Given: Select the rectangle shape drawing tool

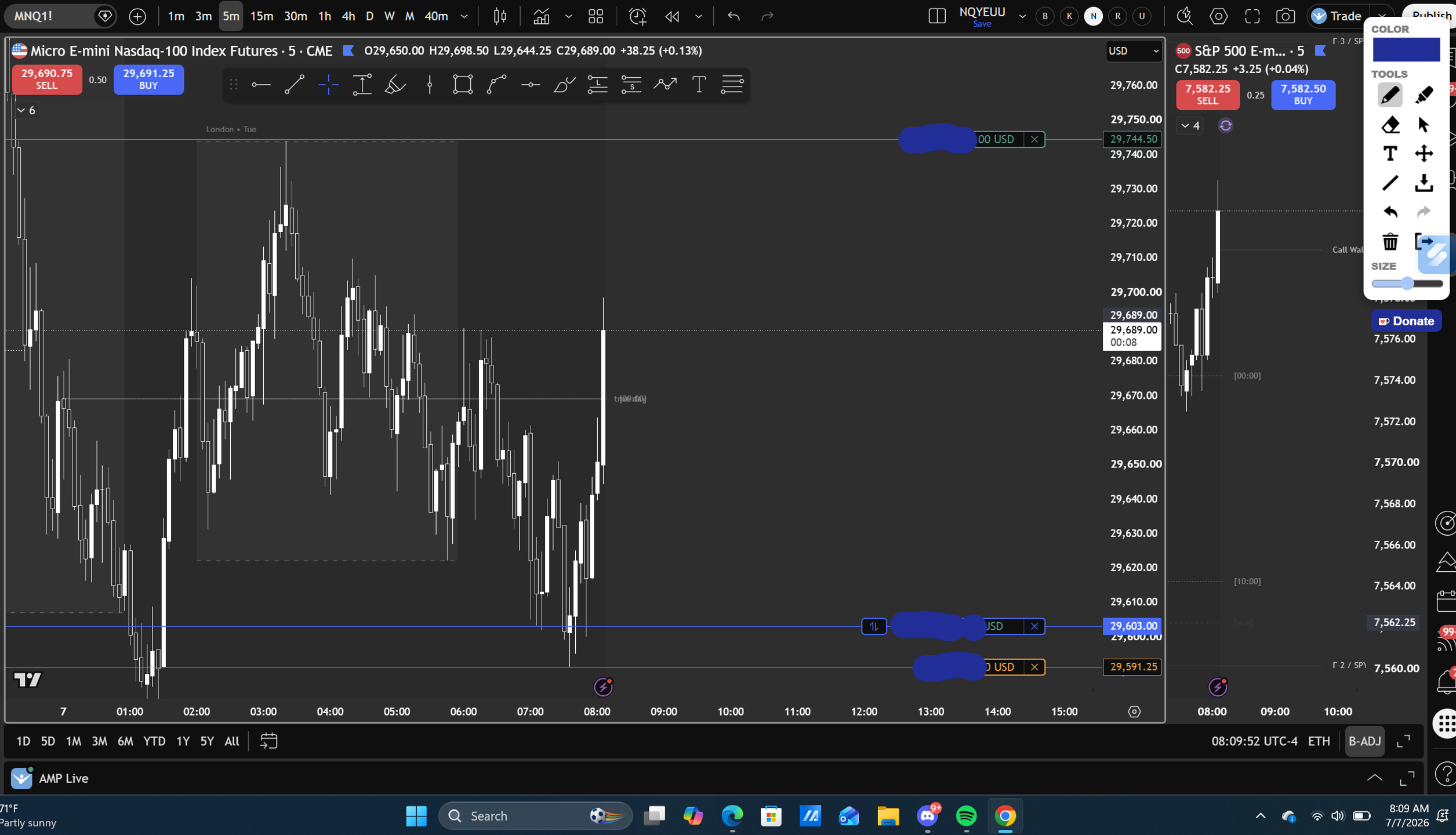Looking at the screenshot, I should click(x=462, y=85).
